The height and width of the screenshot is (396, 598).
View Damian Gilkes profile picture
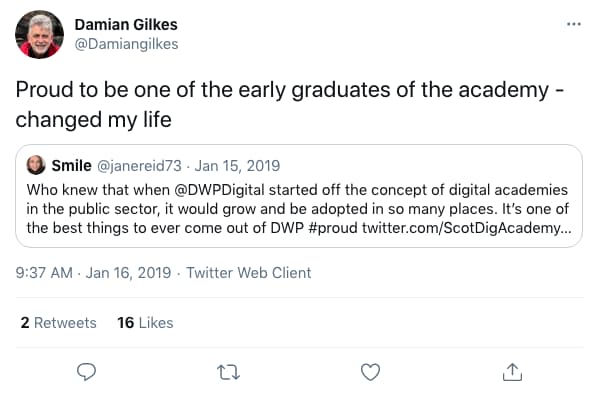coord(39,34)
